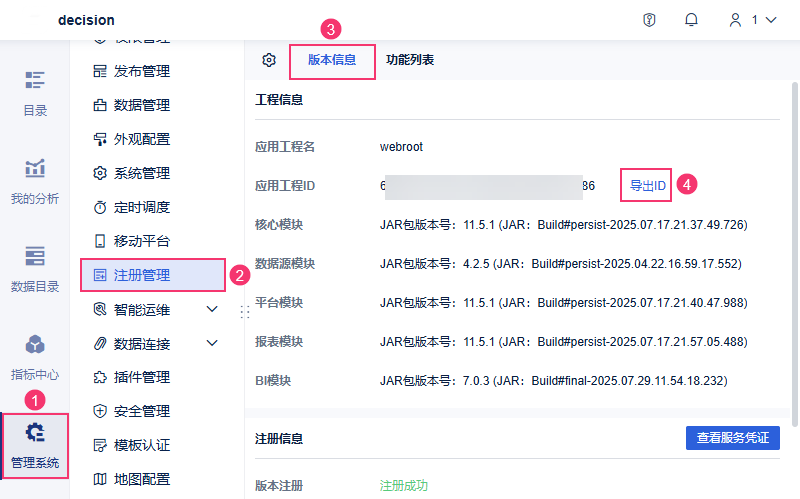Click the 查看服务凭证 button
Image resolution: width=800 pixels, height=499 pixels.
click(x=732, y=438)
